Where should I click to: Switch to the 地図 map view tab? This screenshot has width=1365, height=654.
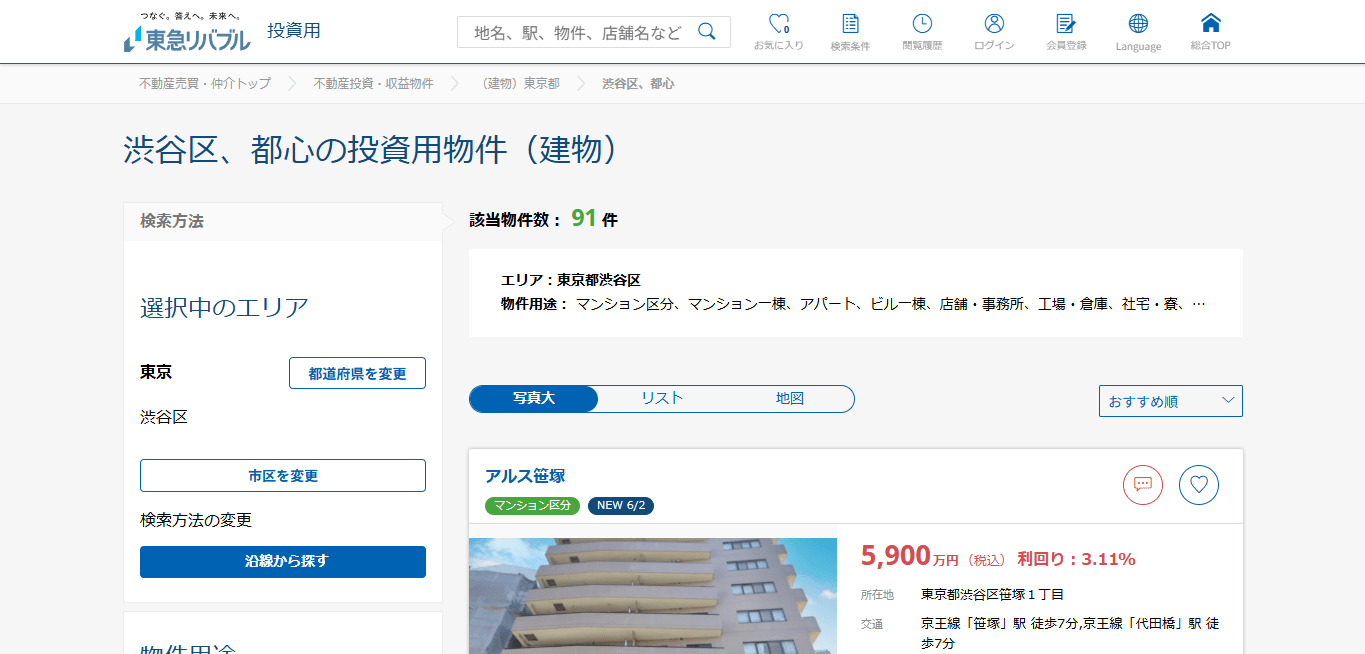click(790, 398)
